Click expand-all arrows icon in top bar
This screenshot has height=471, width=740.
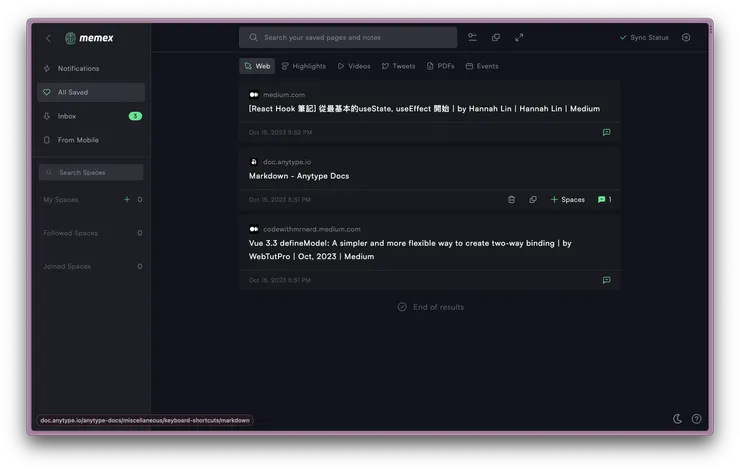(519, 37)
